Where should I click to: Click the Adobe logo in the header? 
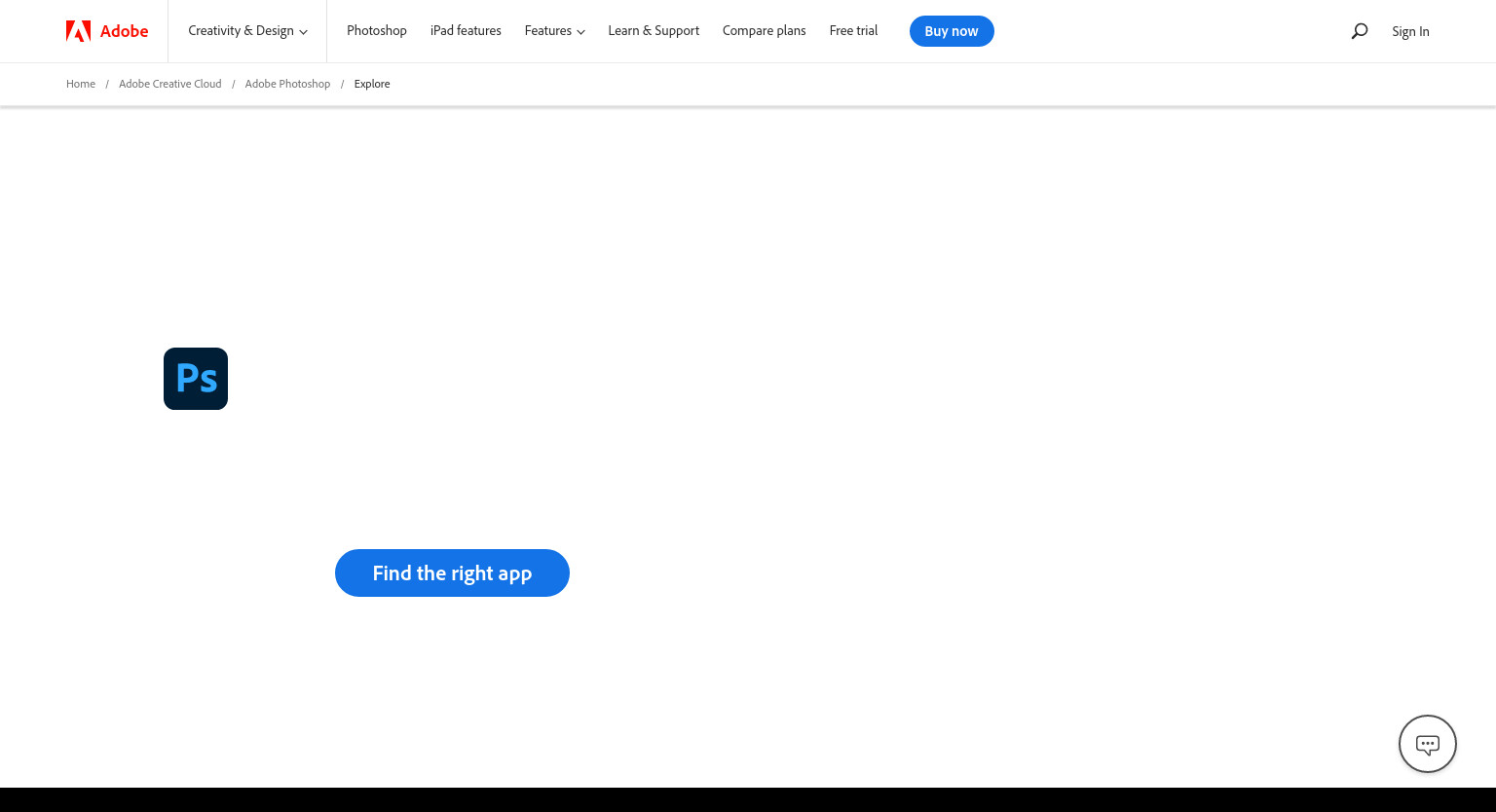[107, 31]
